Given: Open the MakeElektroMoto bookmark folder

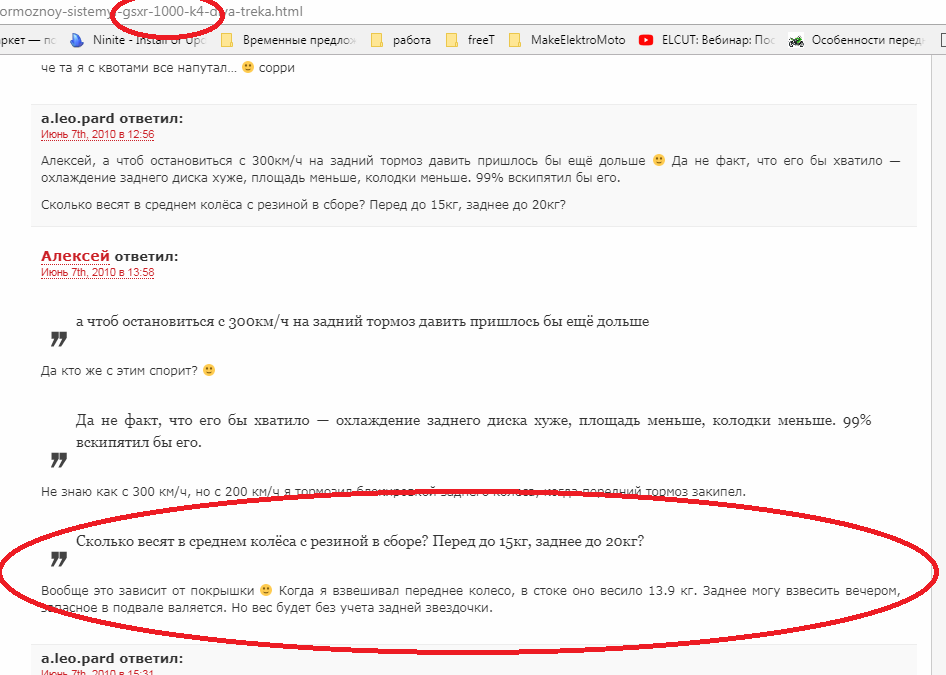Looking at the screenshot, I should [x=567, y=40].
